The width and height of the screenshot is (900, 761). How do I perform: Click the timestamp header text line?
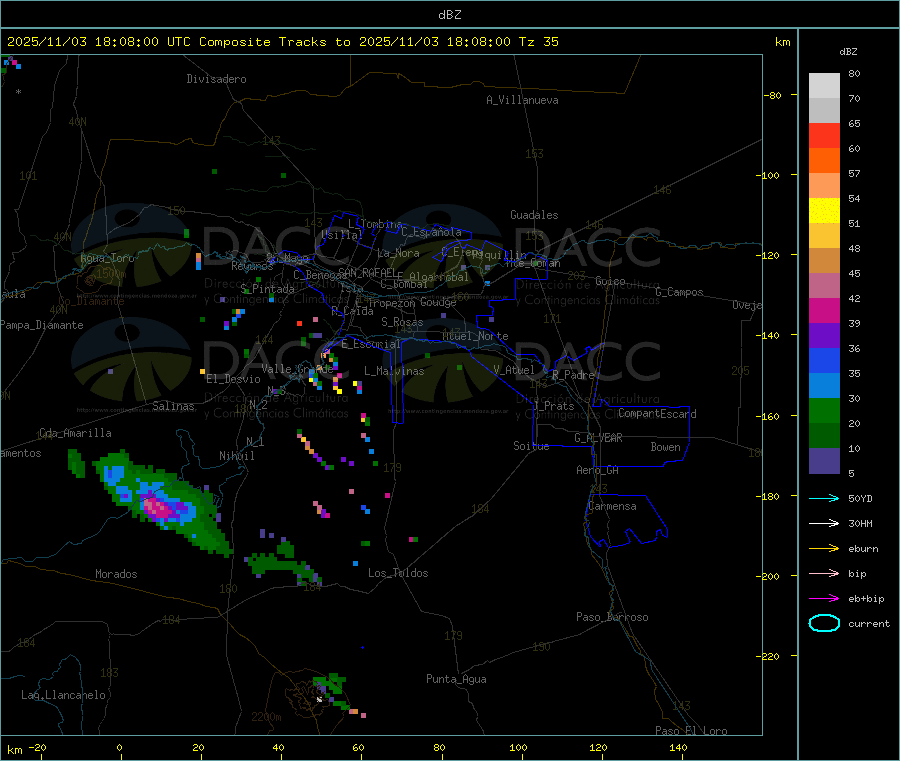tap(282, 42)
